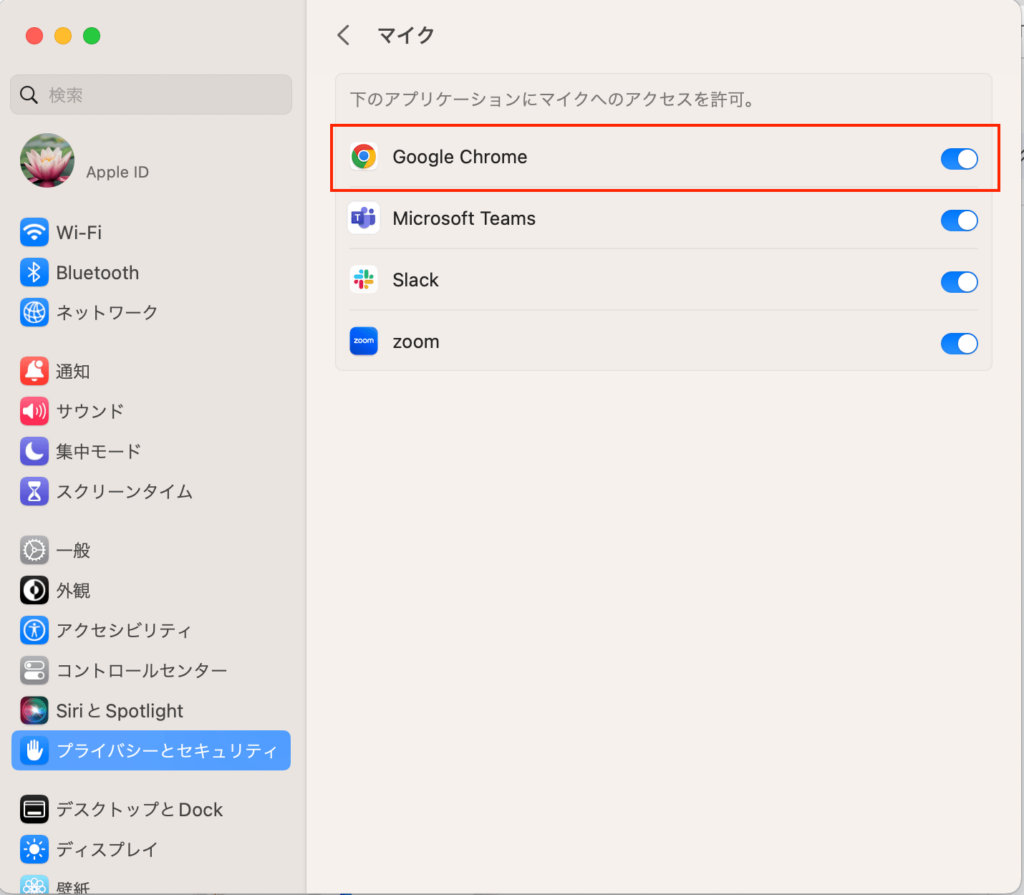This screenshot has width=1024, height=895.
Task: Click the マイクへのアクセスを許可 description text
Action: (x=553, y=99)
